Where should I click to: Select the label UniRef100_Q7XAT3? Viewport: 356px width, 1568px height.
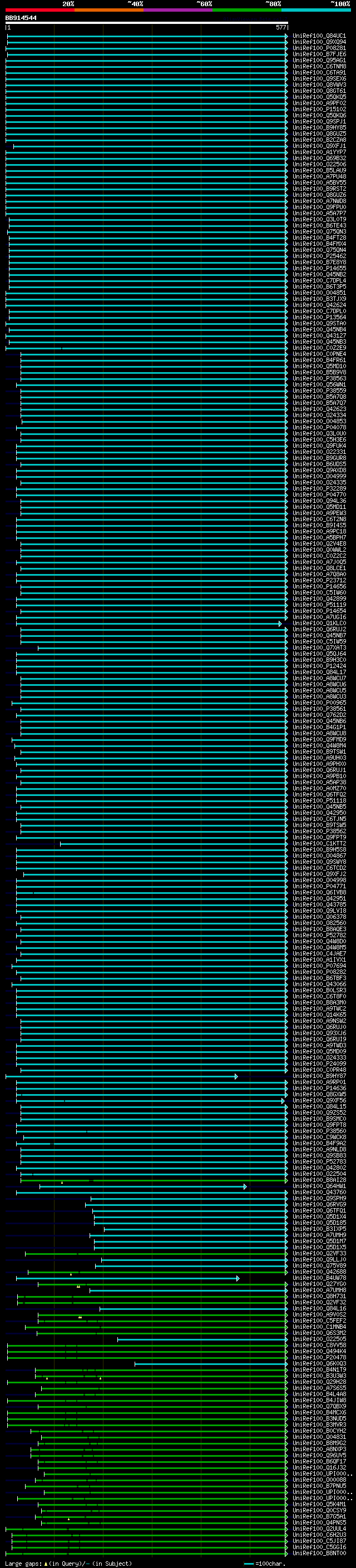(x=319, y=647)
